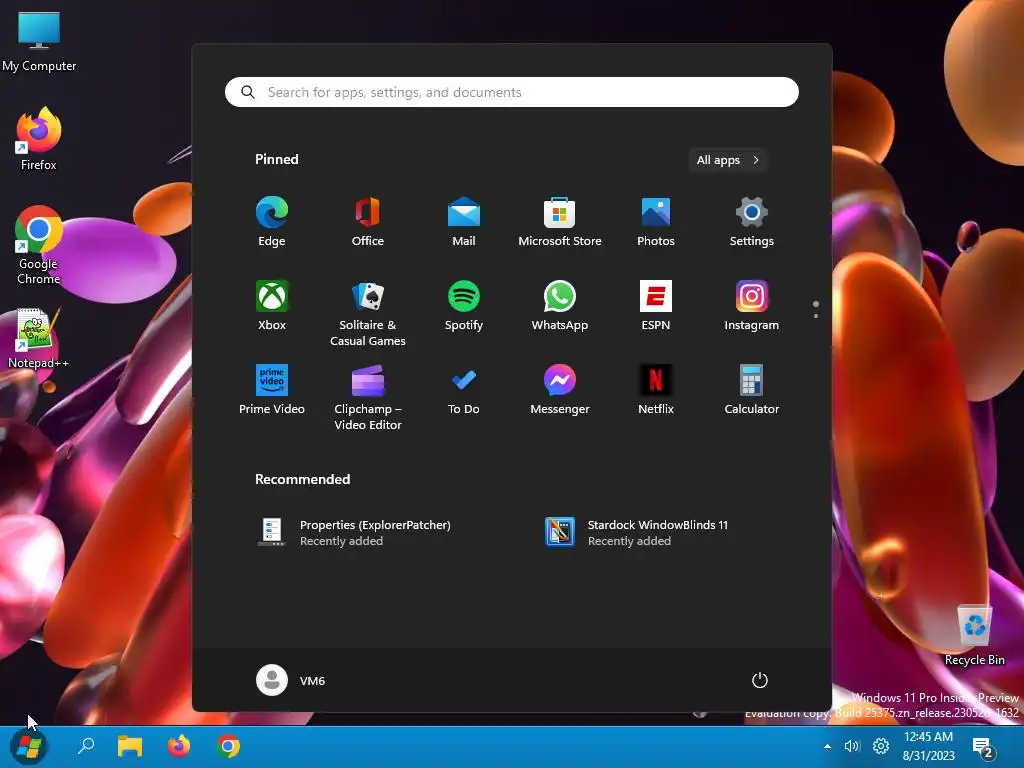Open the volume control in tray
This screenshot has height=768, width=1024.
[852, 746]
